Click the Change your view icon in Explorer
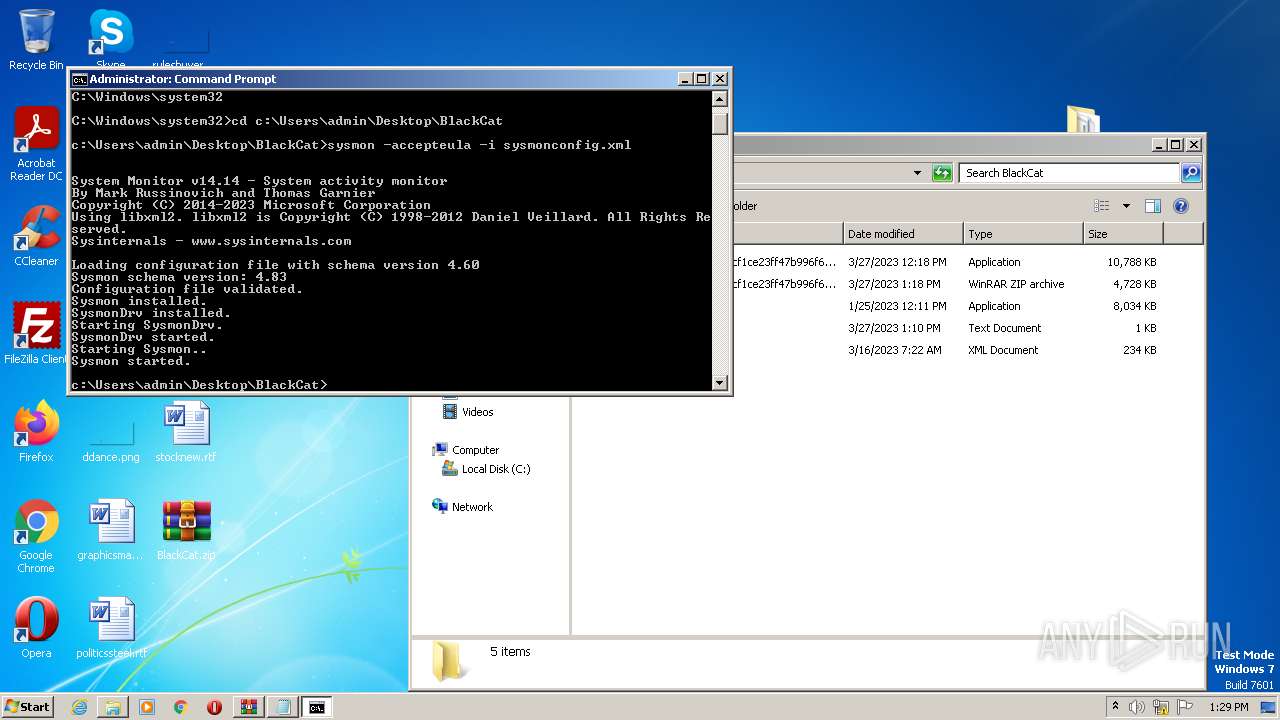 click(x=1102, y=206)
